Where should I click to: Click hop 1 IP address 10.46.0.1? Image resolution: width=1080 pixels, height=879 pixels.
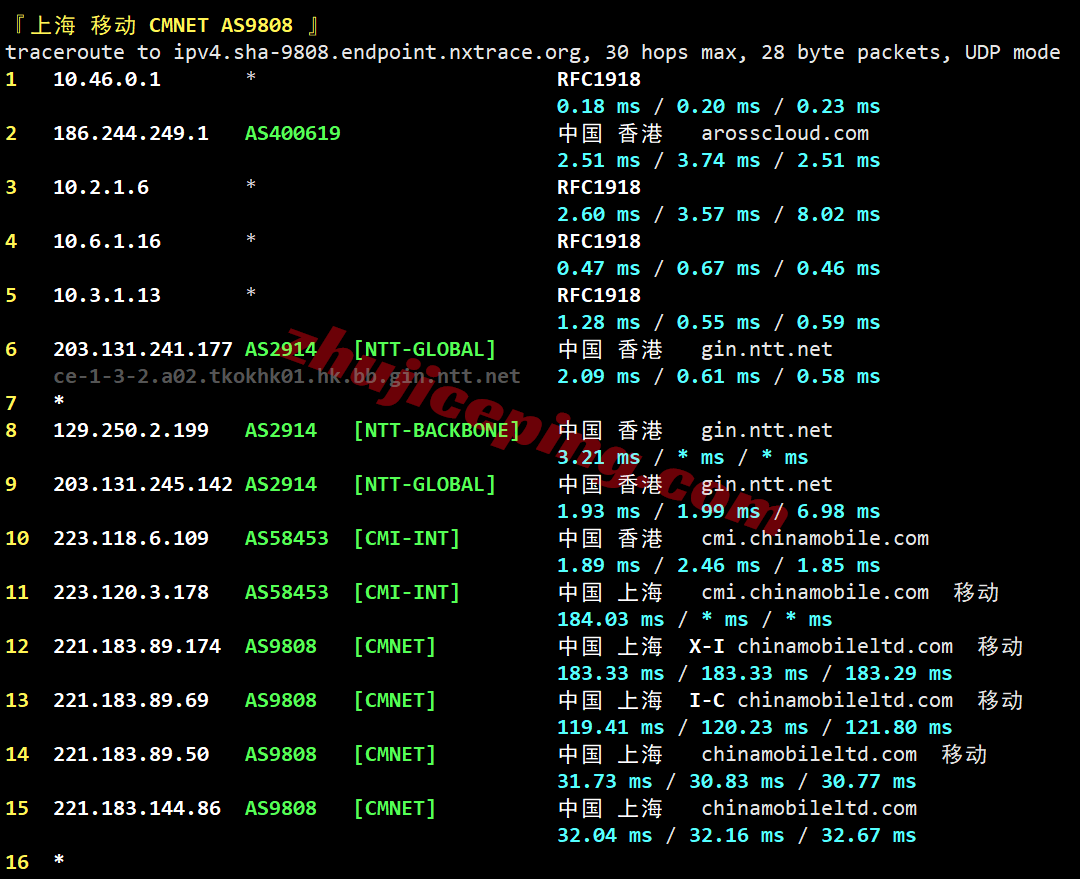pyautogui.click(x=107, y=79)
